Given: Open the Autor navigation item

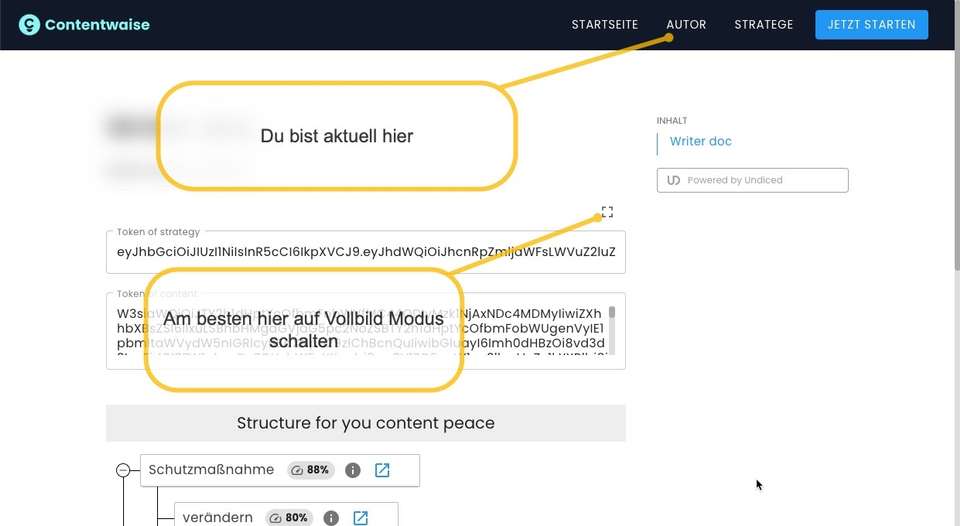Looking at the screenshot, I should point(686,25).
